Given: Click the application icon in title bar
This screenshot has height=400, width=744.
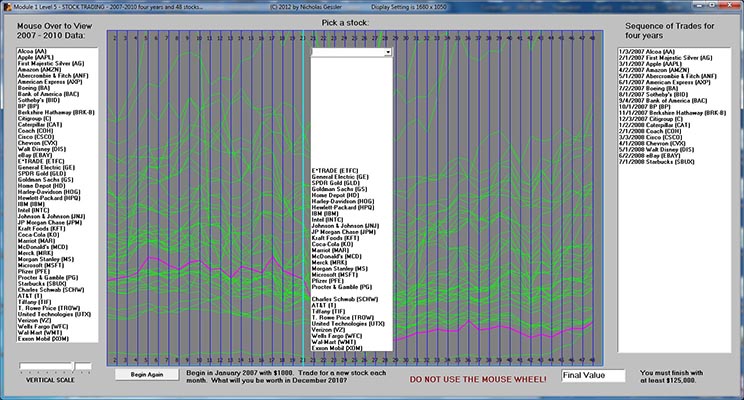Looking at the screenshot, I should coord(7,7).
